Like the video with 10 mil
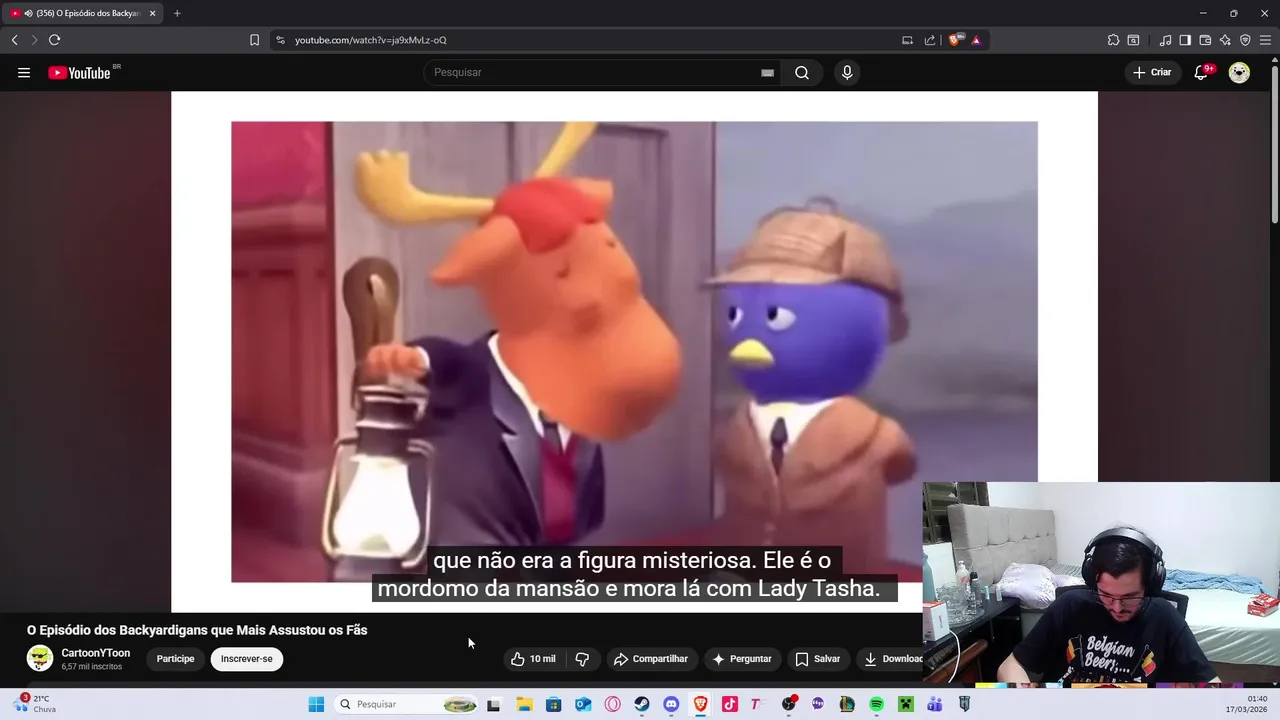The width and height of the screenshot is (1280, 720). click(533, 659)
